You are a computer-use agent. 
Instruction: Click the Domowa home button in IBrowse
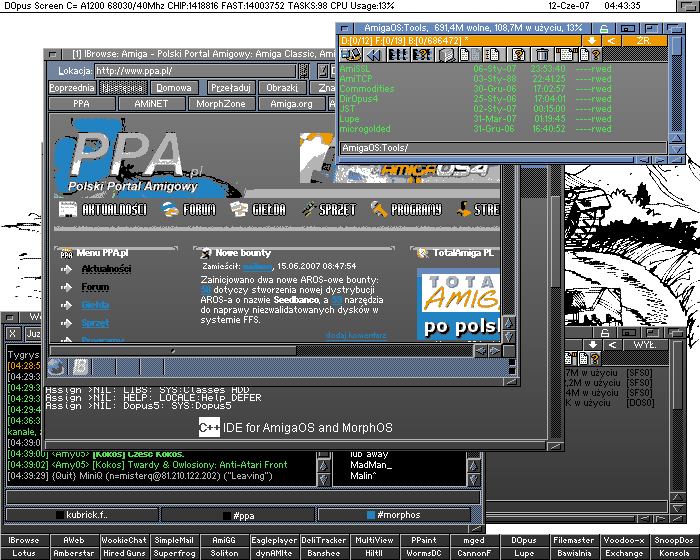coord(174,88)
